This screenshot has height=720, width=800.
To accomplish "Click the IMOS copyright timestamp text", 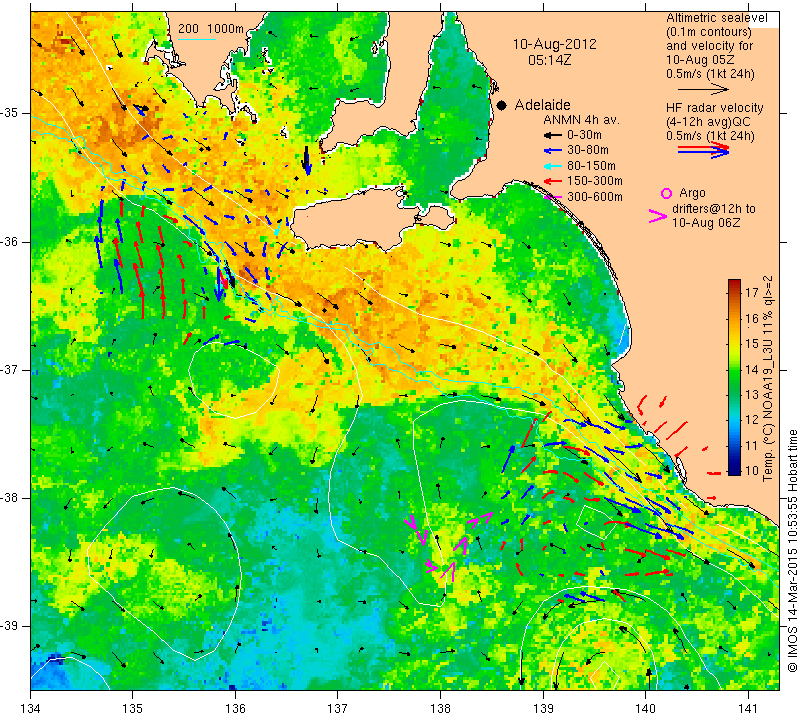I will tap(792, 550).
